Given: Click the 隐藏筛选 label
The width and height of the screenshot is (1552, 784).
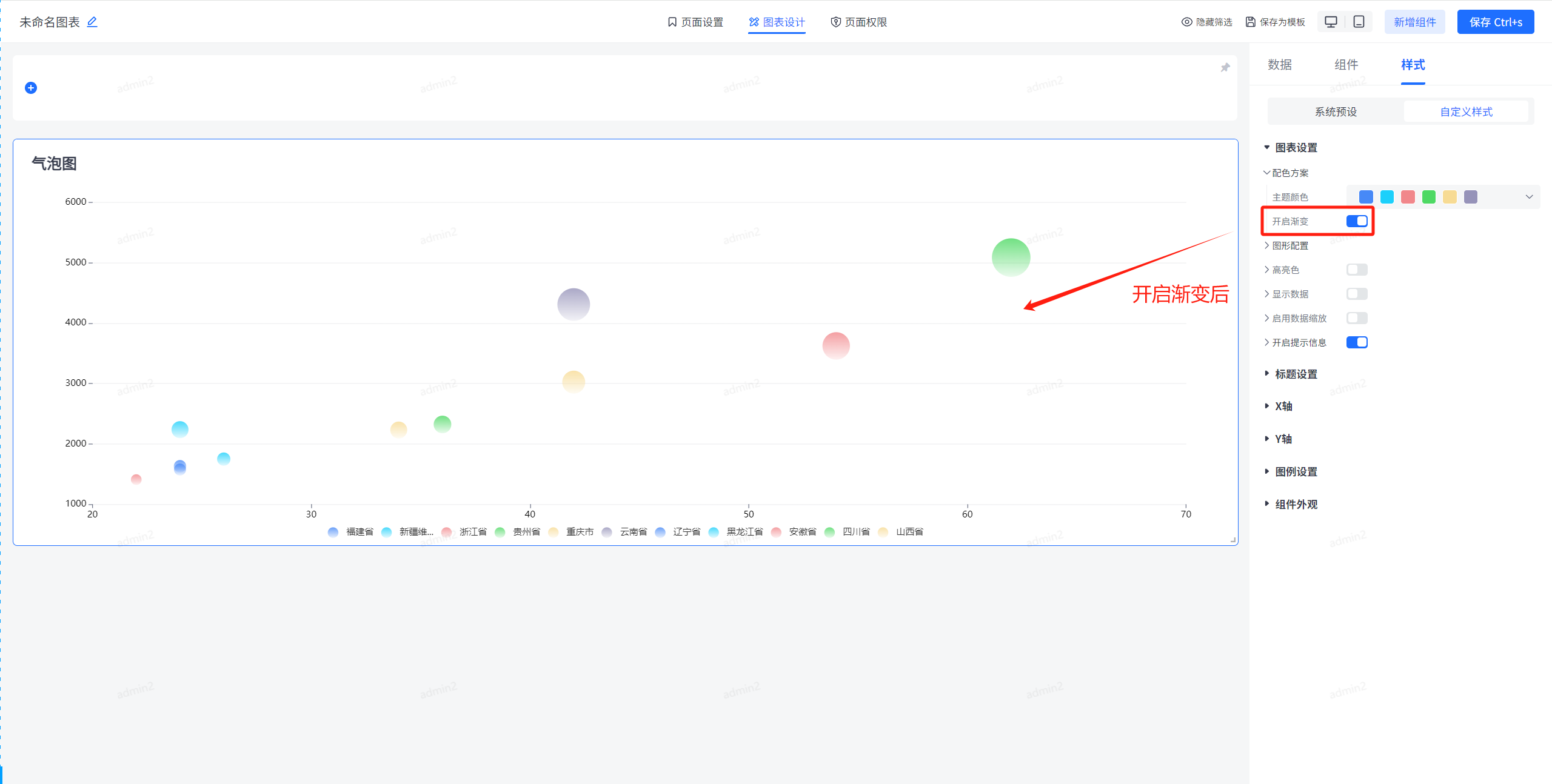Looking at the screenshot, I should click(x=1214, y=22).
